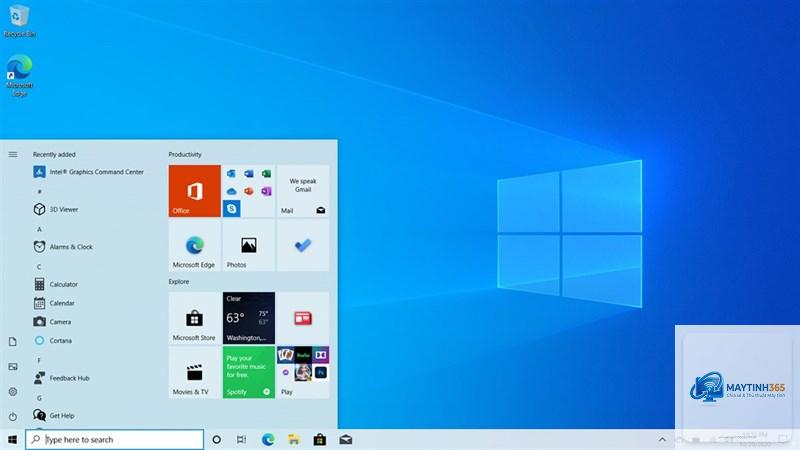Click the letter 'C' list header
800x450 pixels.
(39, 267)
